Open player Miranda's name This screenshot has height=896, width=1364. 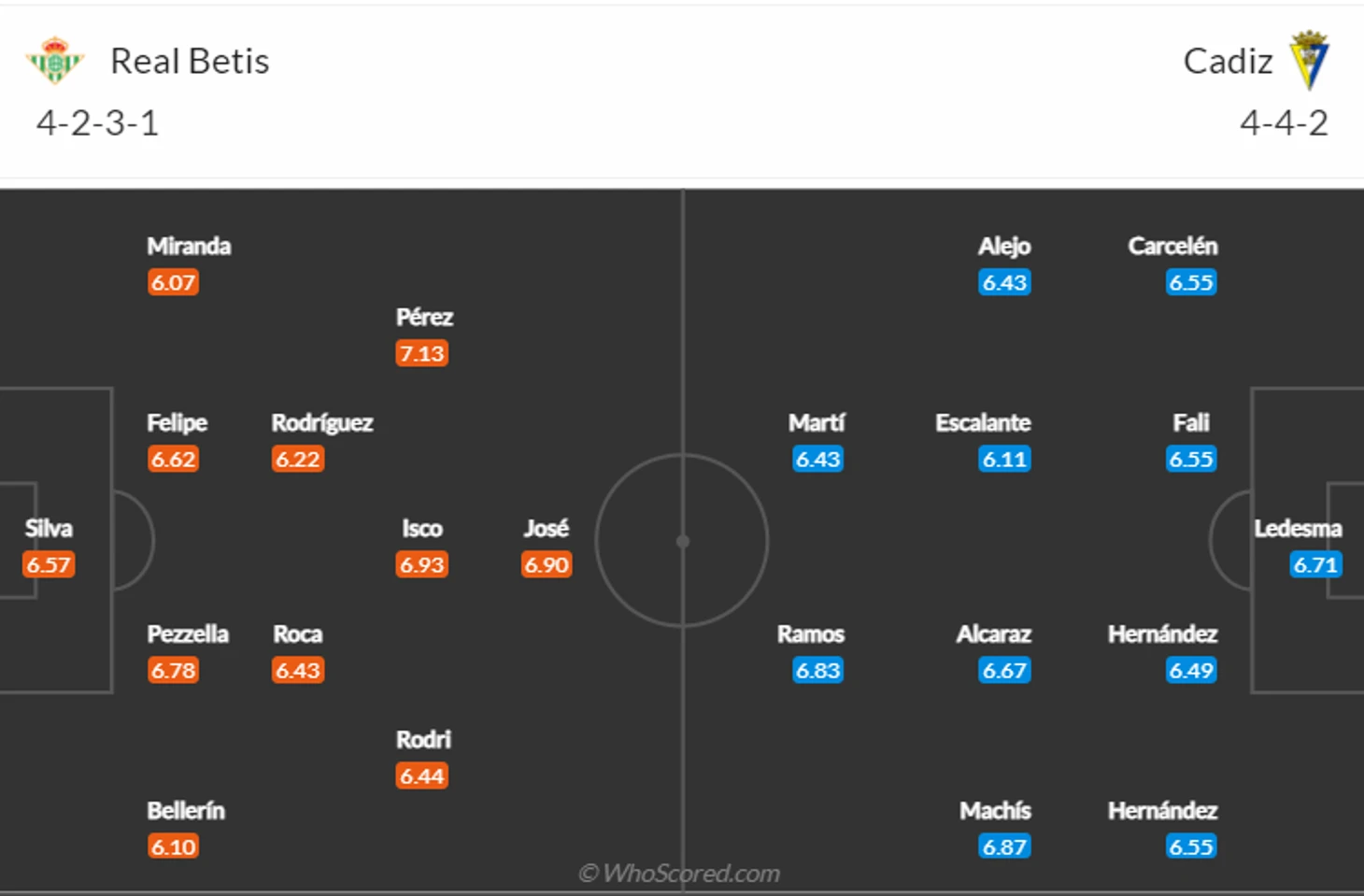point(189,246)
